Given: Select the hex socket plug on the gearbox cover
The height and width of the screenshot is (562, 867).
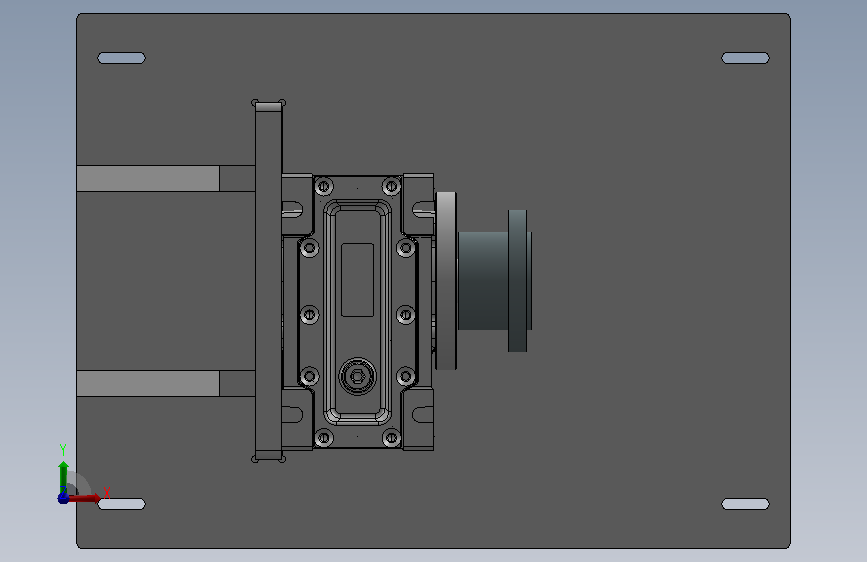Looking at the screenshot, I should pos(357,377).
